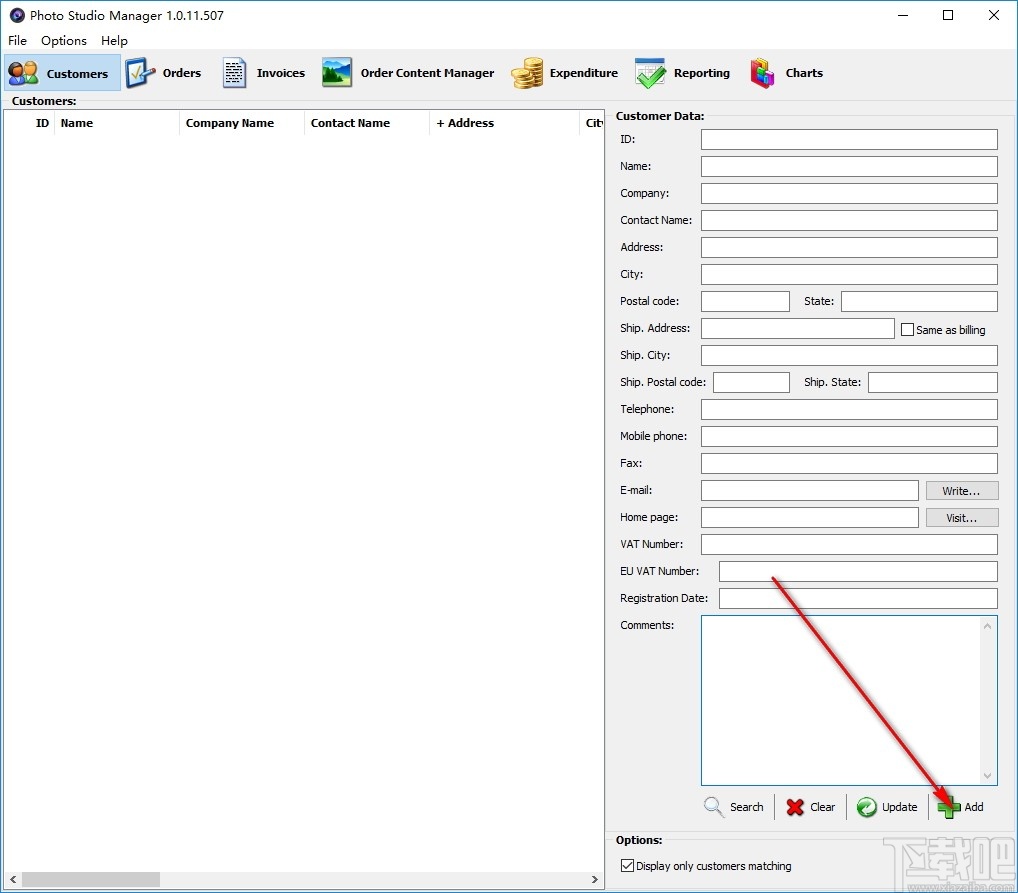Focus the E-mail input field
This screenshot has width=1018, height=893.
[x=810, y=490]
